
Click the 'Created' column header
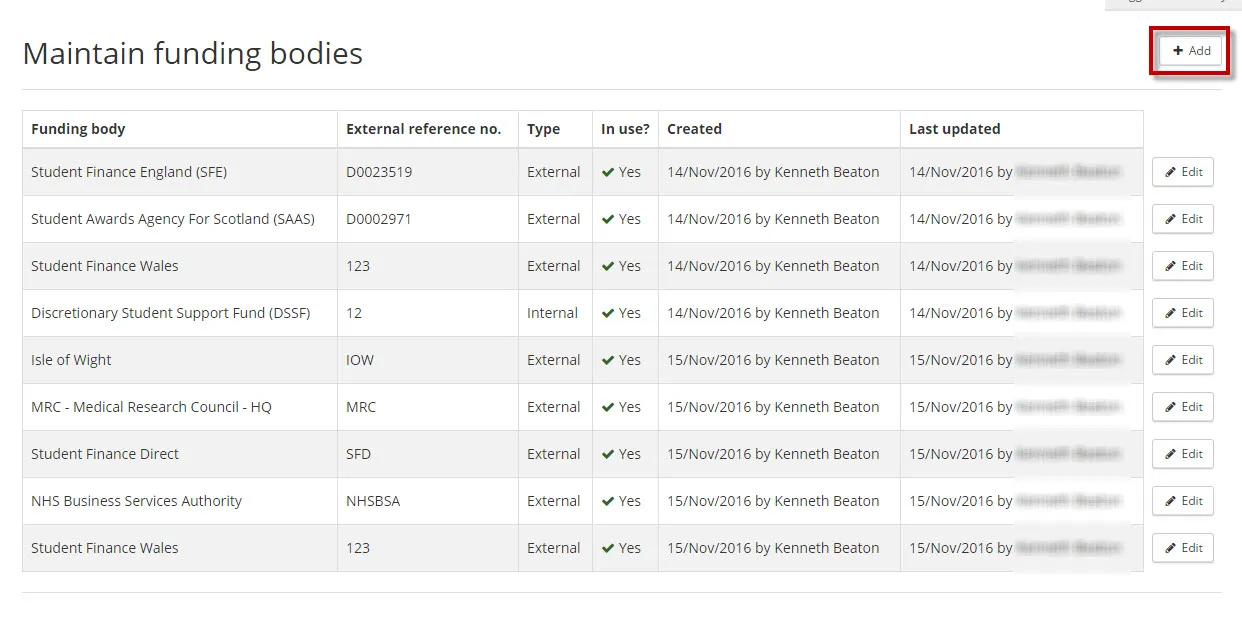(694, 129)
